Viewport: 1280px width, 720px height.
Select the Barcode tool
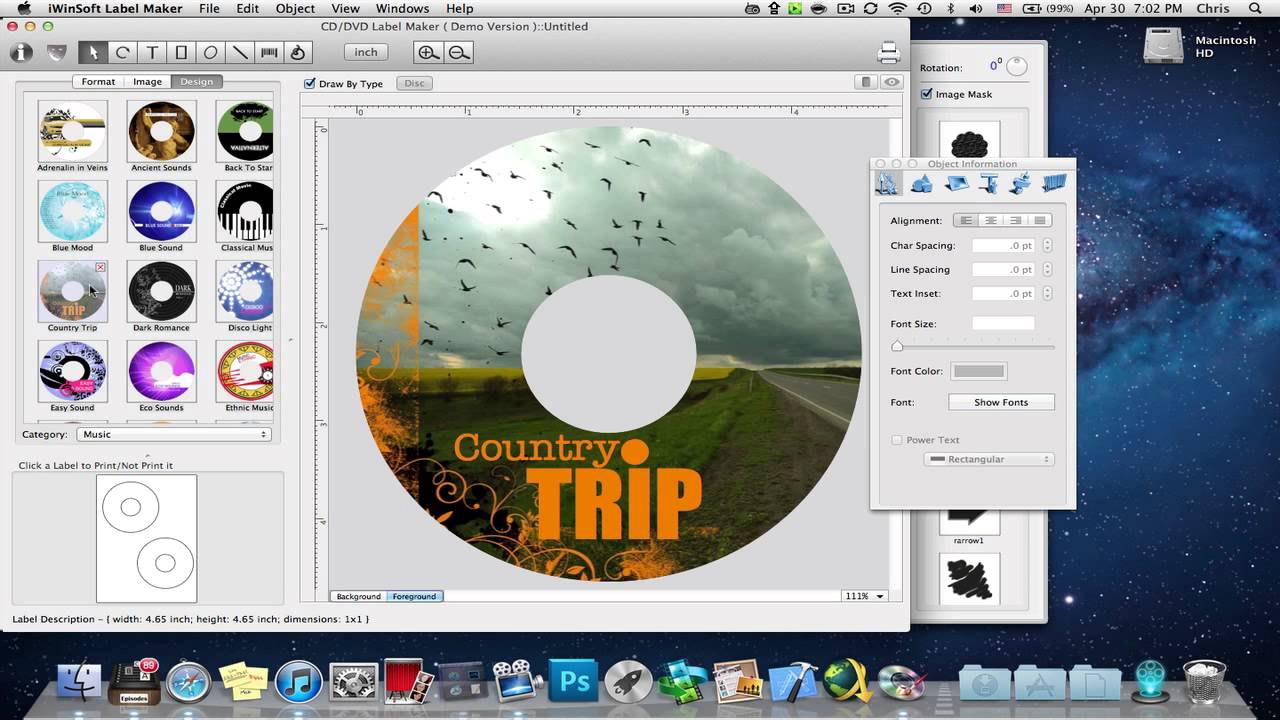[269, 52]
